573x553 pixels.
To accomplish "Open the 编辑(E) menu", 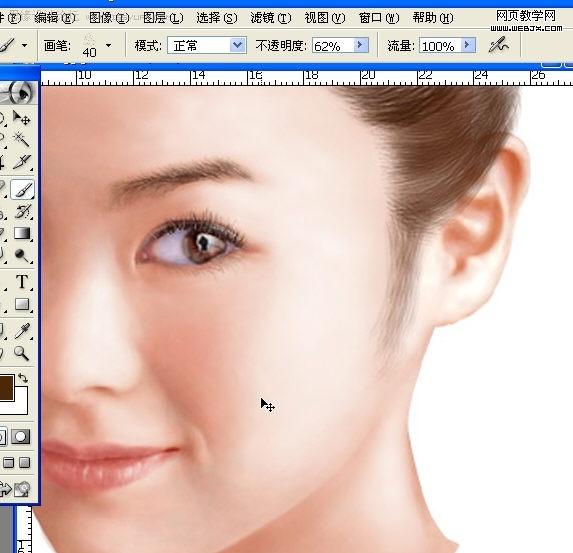I will (x=55, y=18).
